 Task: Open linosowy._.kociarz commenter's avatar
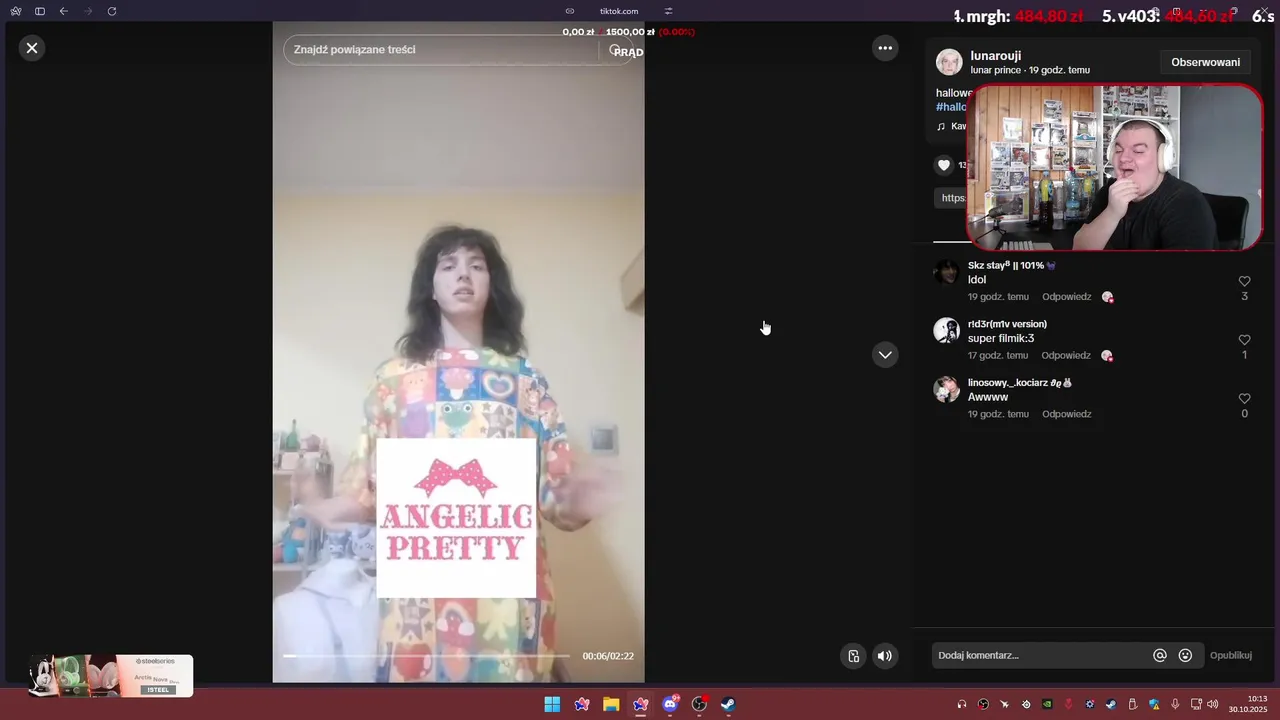tap(947, 390)
